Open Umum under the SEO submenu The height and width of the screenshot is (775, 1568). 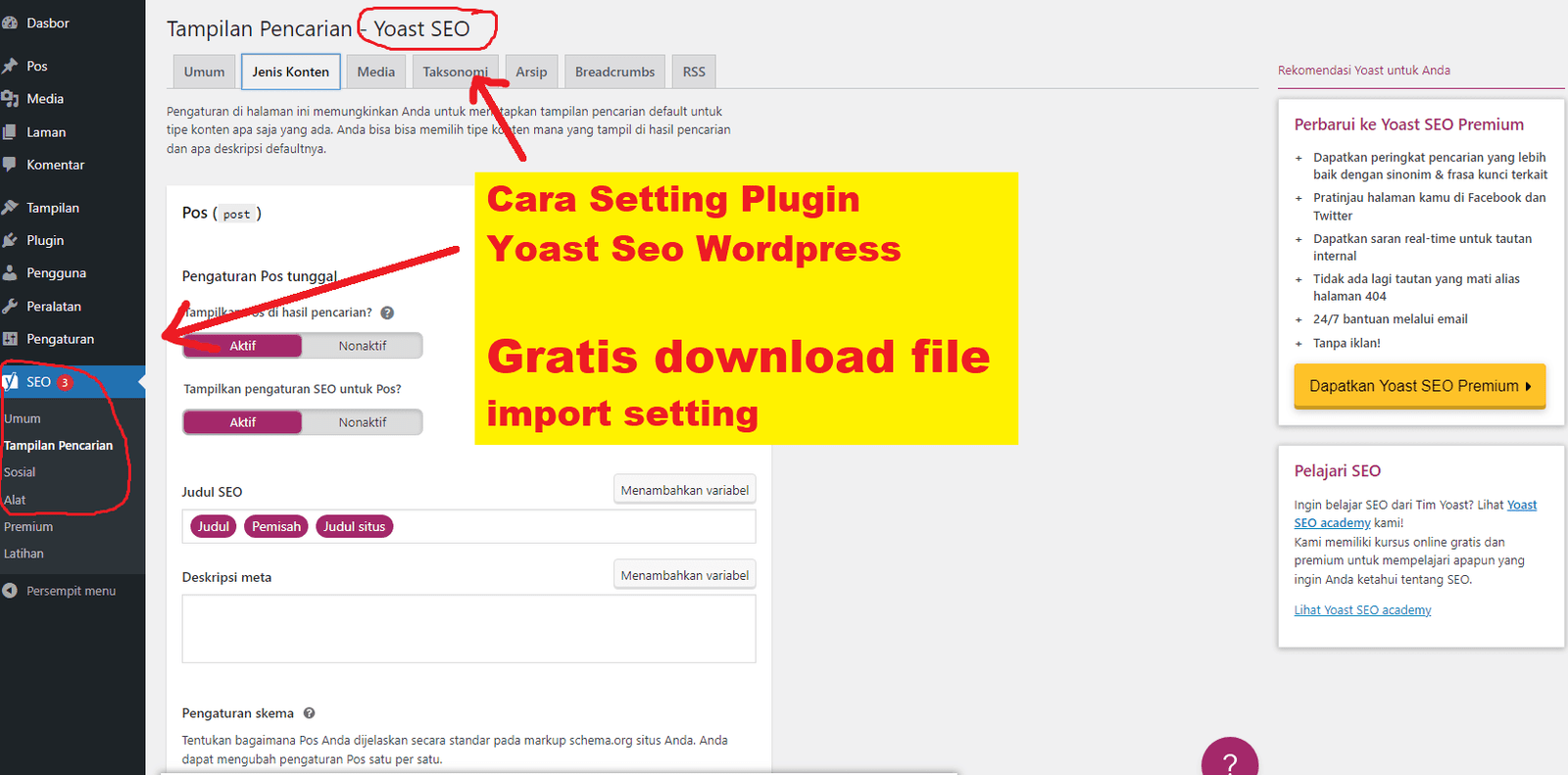click(x=23, y=418)
